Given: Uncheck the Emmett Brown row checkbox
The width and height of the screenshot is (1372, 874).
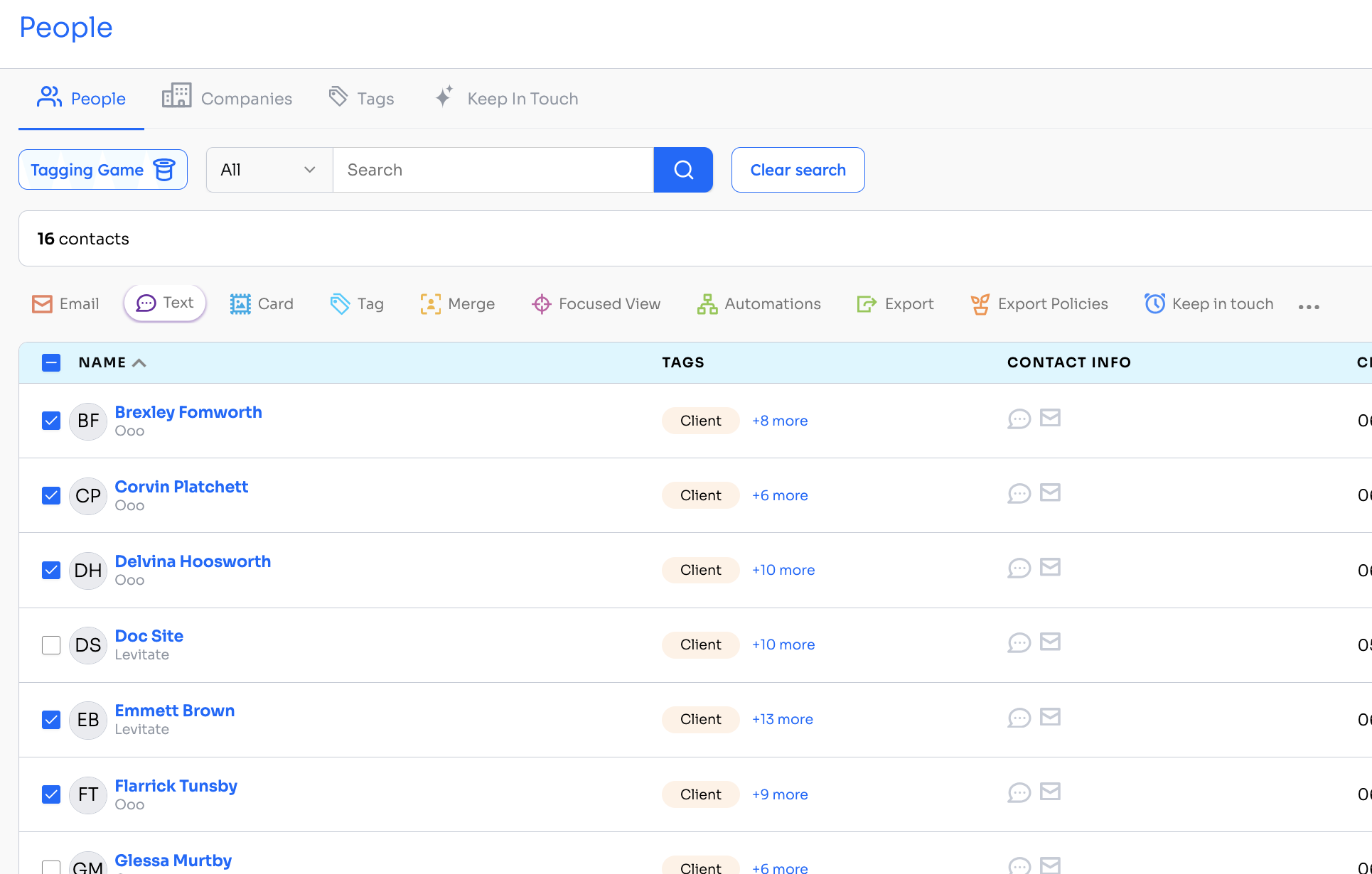Looking at the screenshot, I should point(51,720).
